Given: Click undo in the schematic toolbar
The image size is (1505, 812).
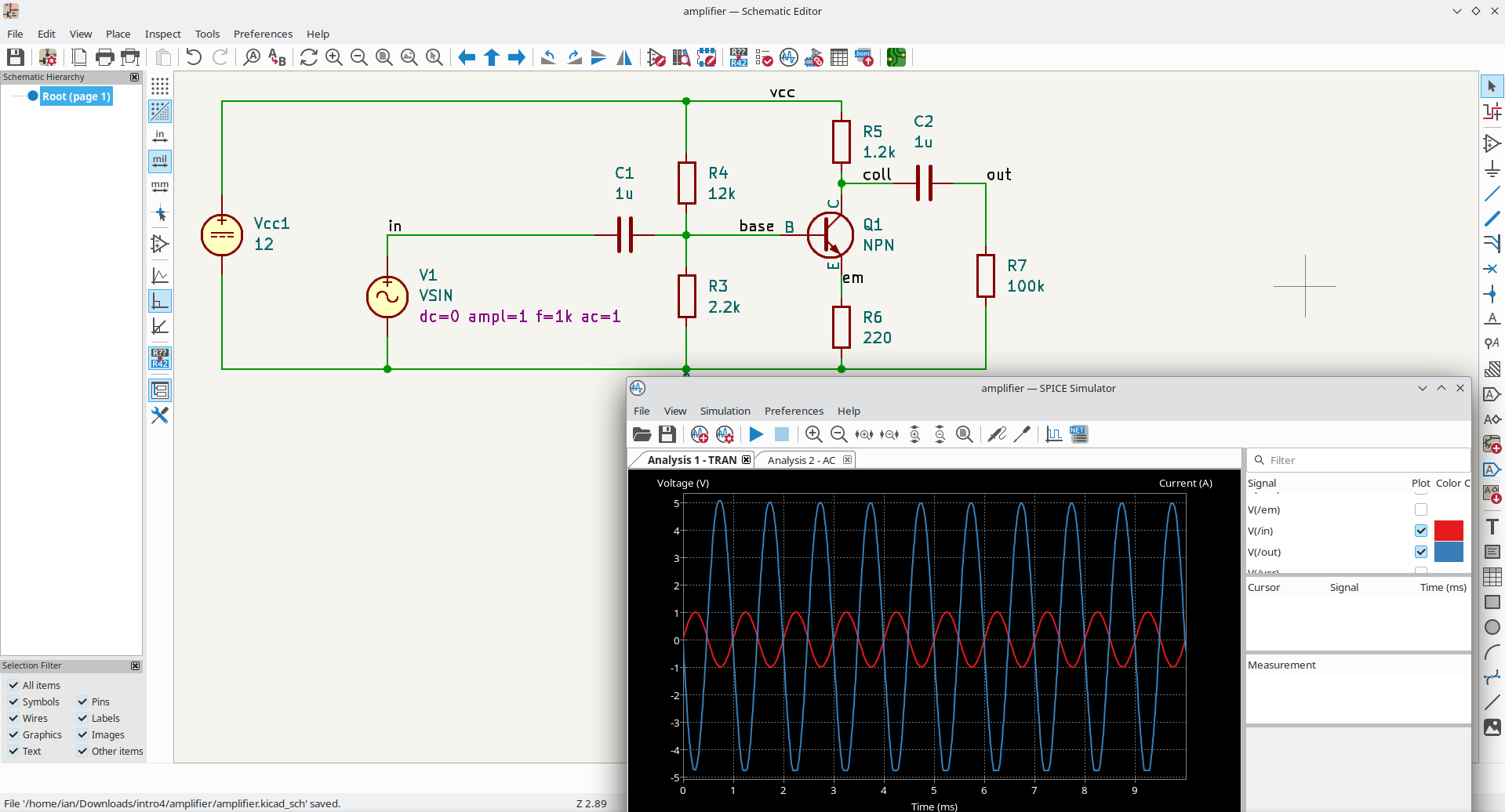Looking at the screenshot, I should [x=194, y=57].
